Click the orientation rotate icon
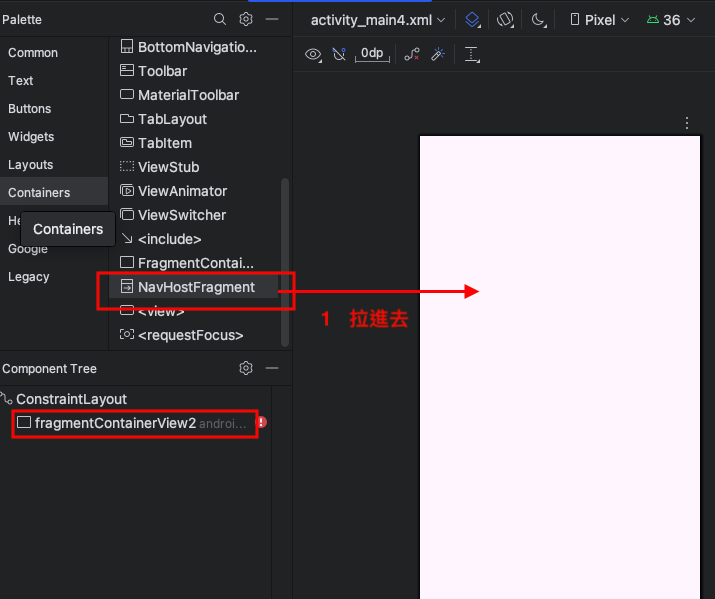 coord(505,20)
